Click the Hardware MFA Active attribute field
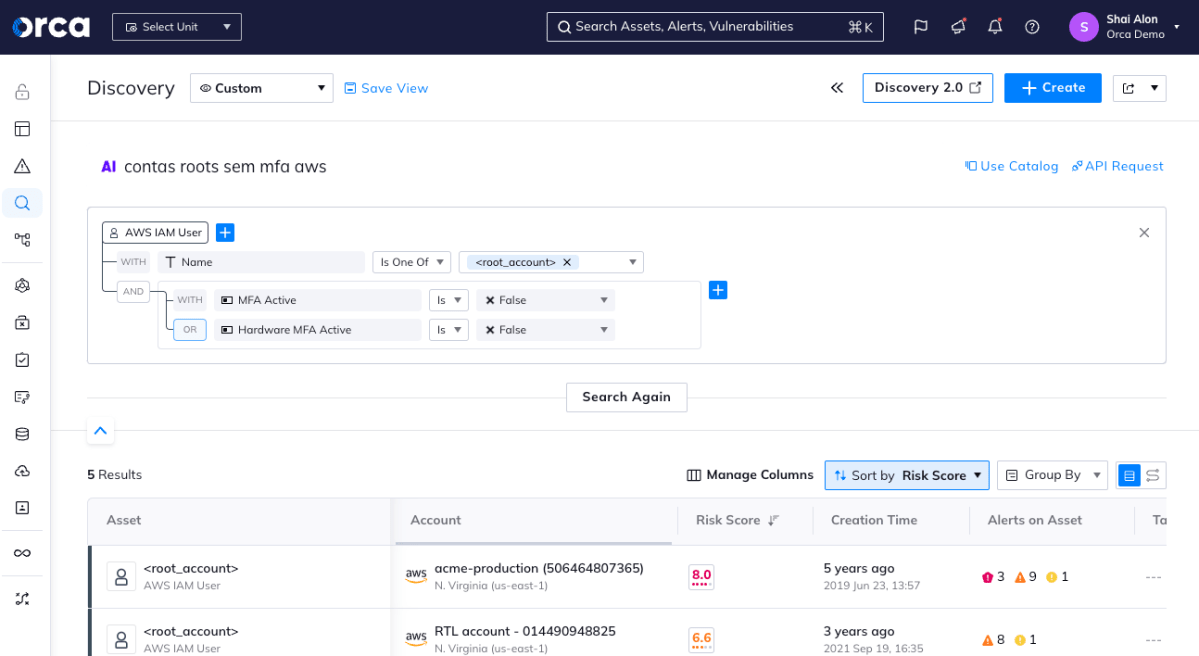1199x656 pixels. (x=317, y=330)
